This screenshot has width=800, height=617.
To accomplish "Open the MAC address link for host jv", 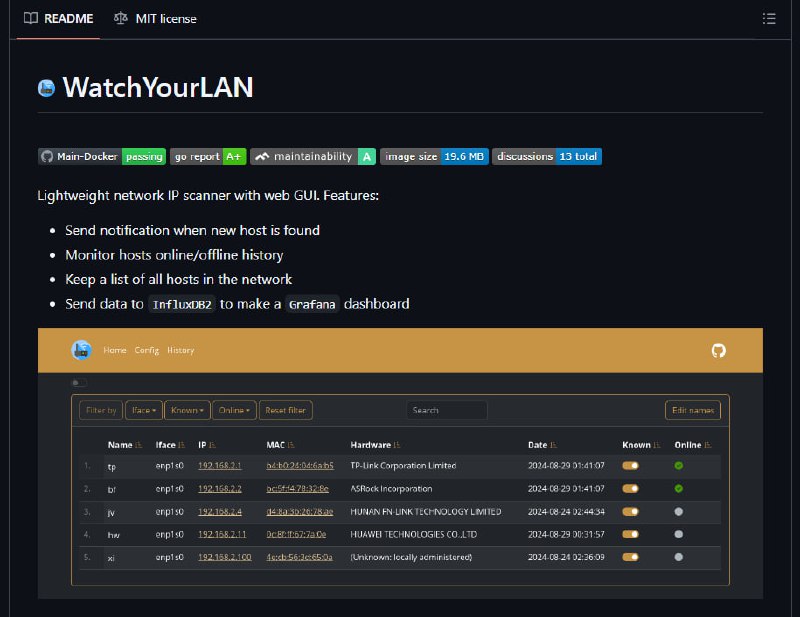I will click(299, 511).
